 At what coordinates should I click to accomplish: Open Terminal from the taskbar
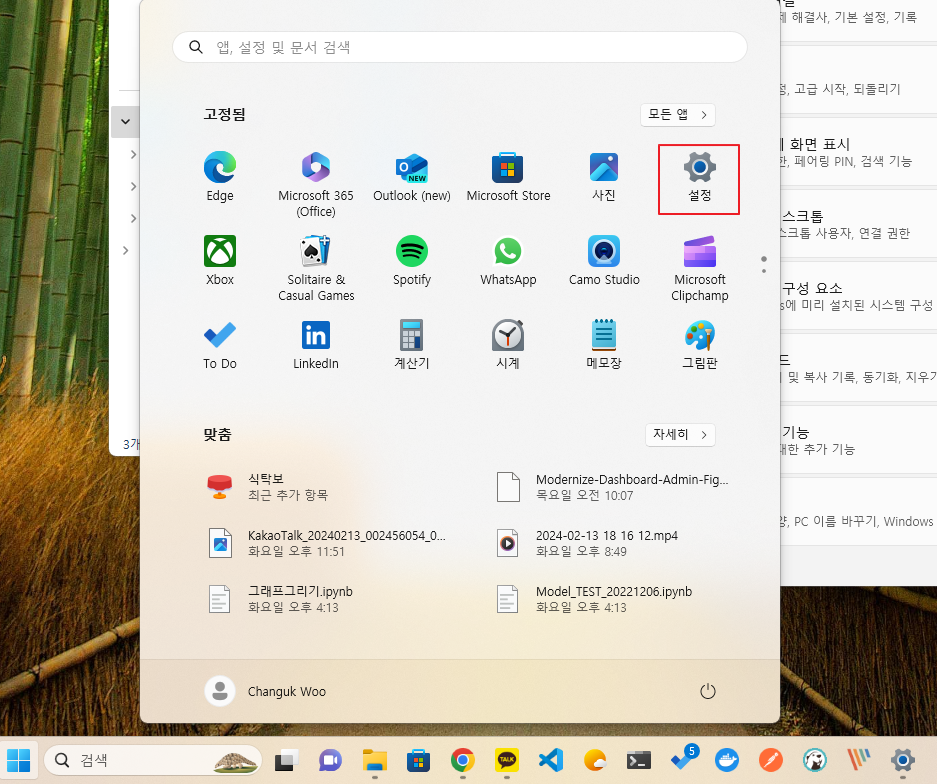[639, 760]
